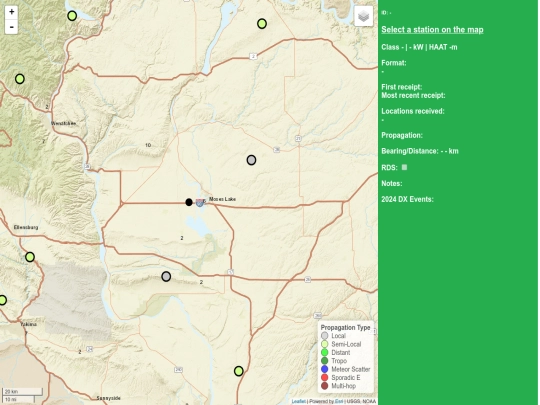Select the semi-local marker at the top center of map

coord(262,24)
